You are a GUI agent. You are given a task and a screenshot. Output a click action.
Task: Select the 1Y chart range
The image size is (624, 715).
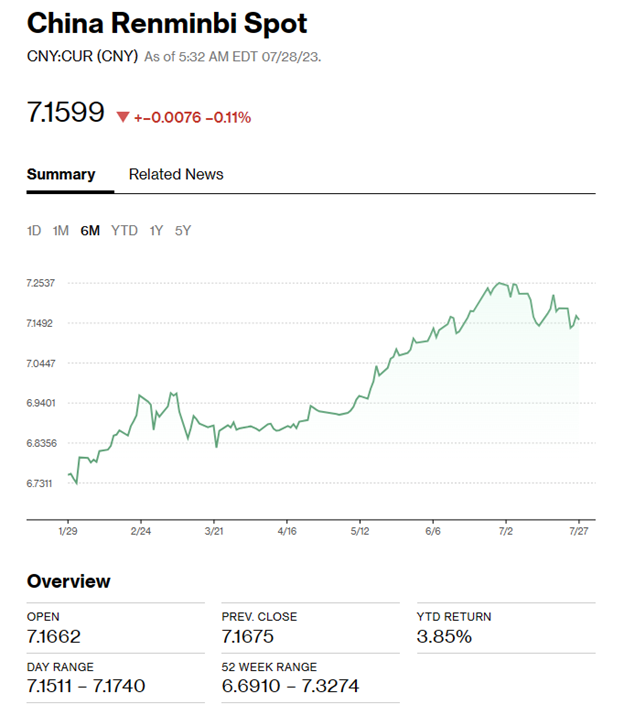[x=156, y=231]
